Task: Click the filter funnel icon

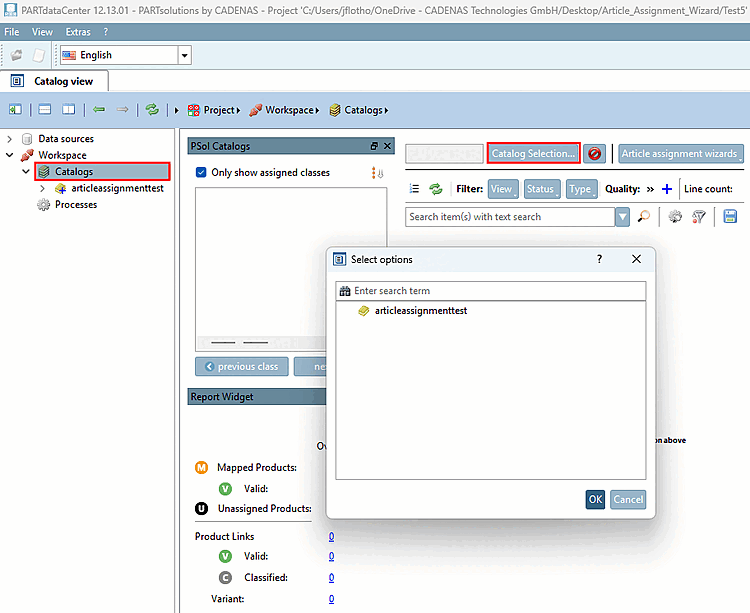Action: pos(699,217)
